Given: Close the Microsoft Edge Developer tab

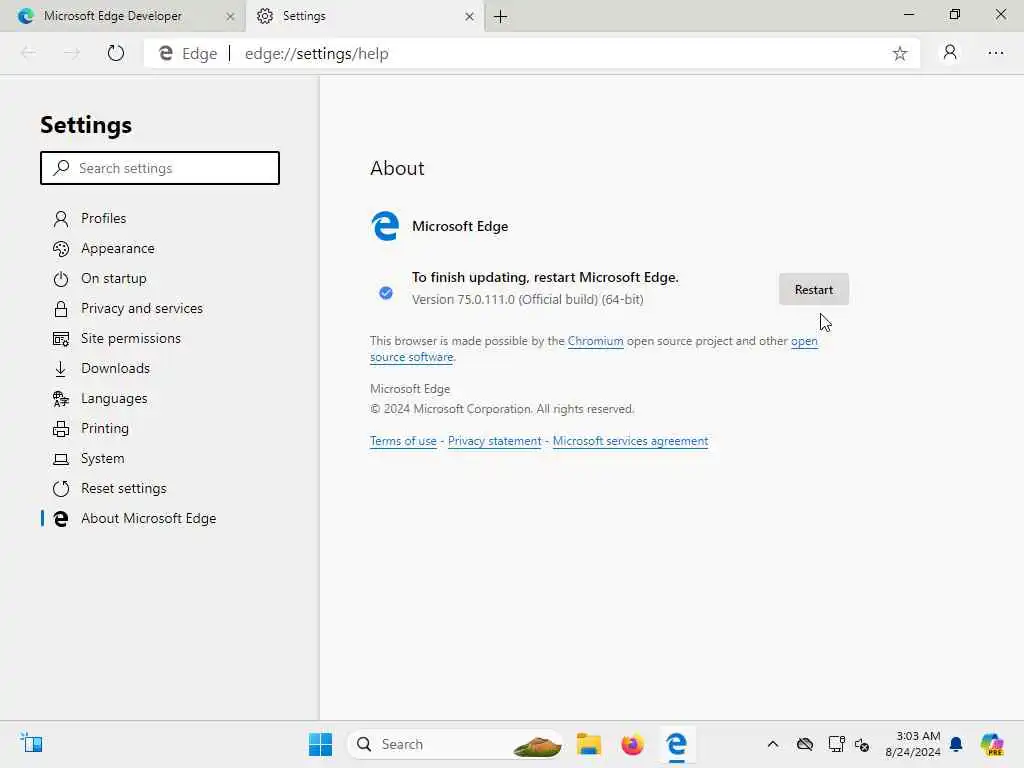Looking at the screenshot, I should (x=230, y=16).
